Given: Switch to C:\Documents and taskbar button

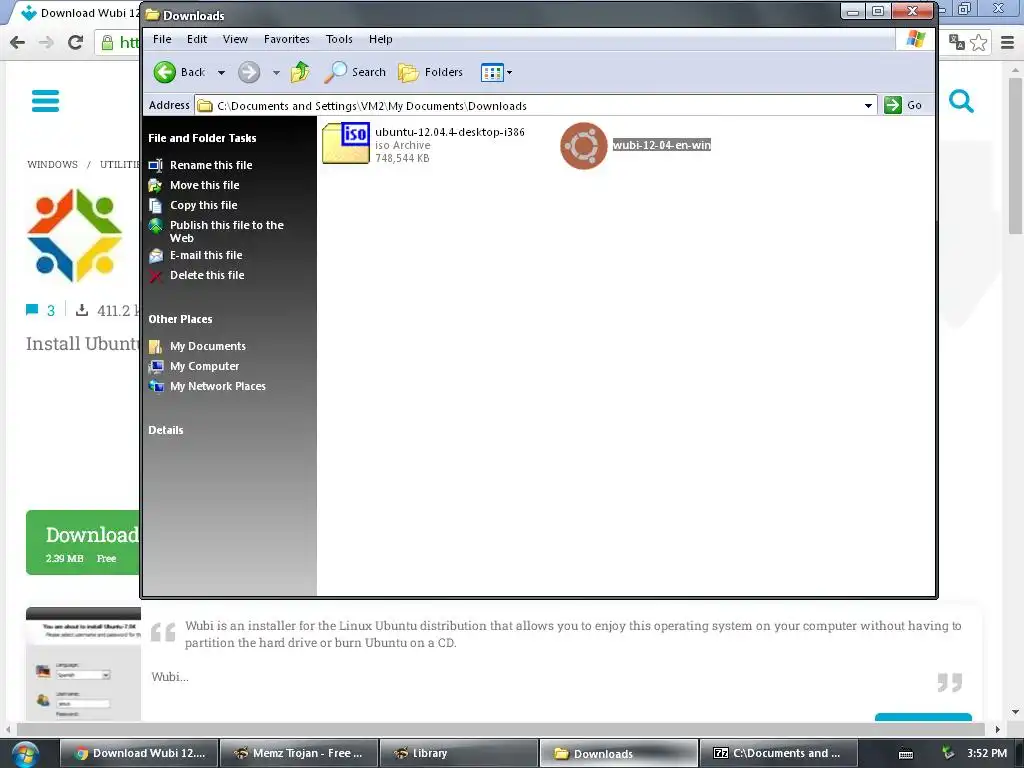Looking at the screenshot, I should tap(778, 753).
